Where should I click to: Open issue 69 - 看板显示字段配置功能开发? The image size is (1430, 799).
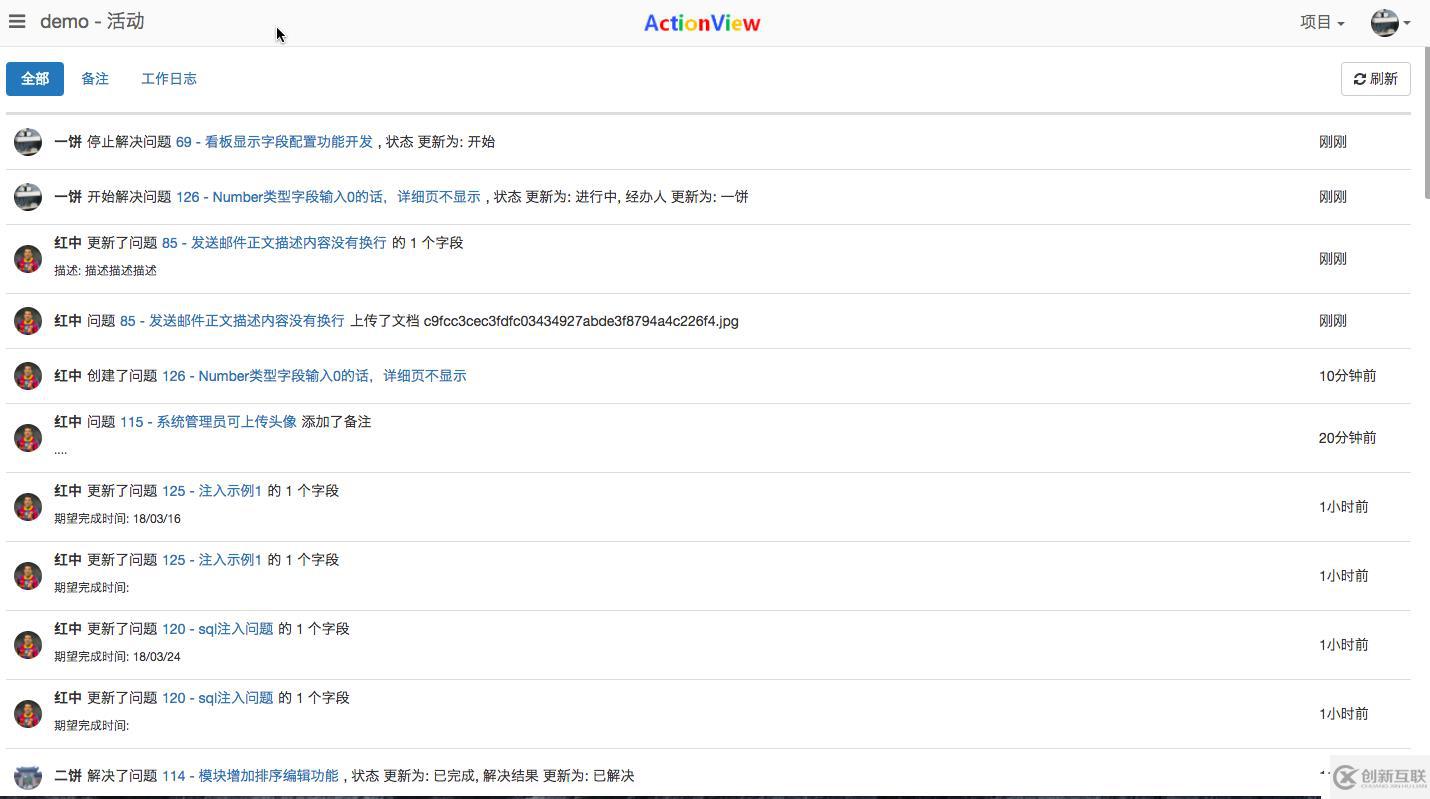[x=274, y=142]
